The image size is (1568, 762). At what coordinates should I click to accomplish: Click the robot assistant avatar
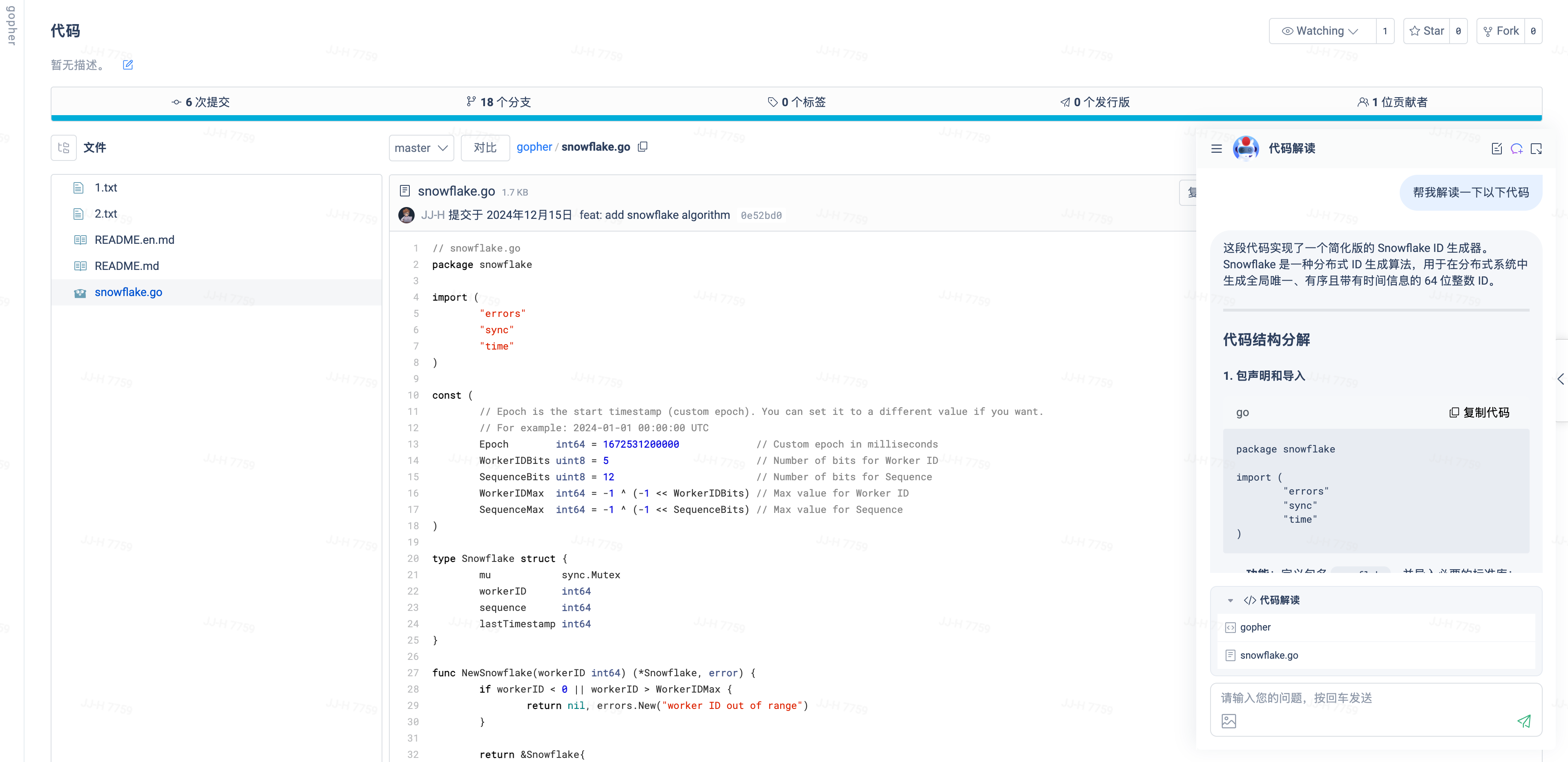[x=1246, y=149]
